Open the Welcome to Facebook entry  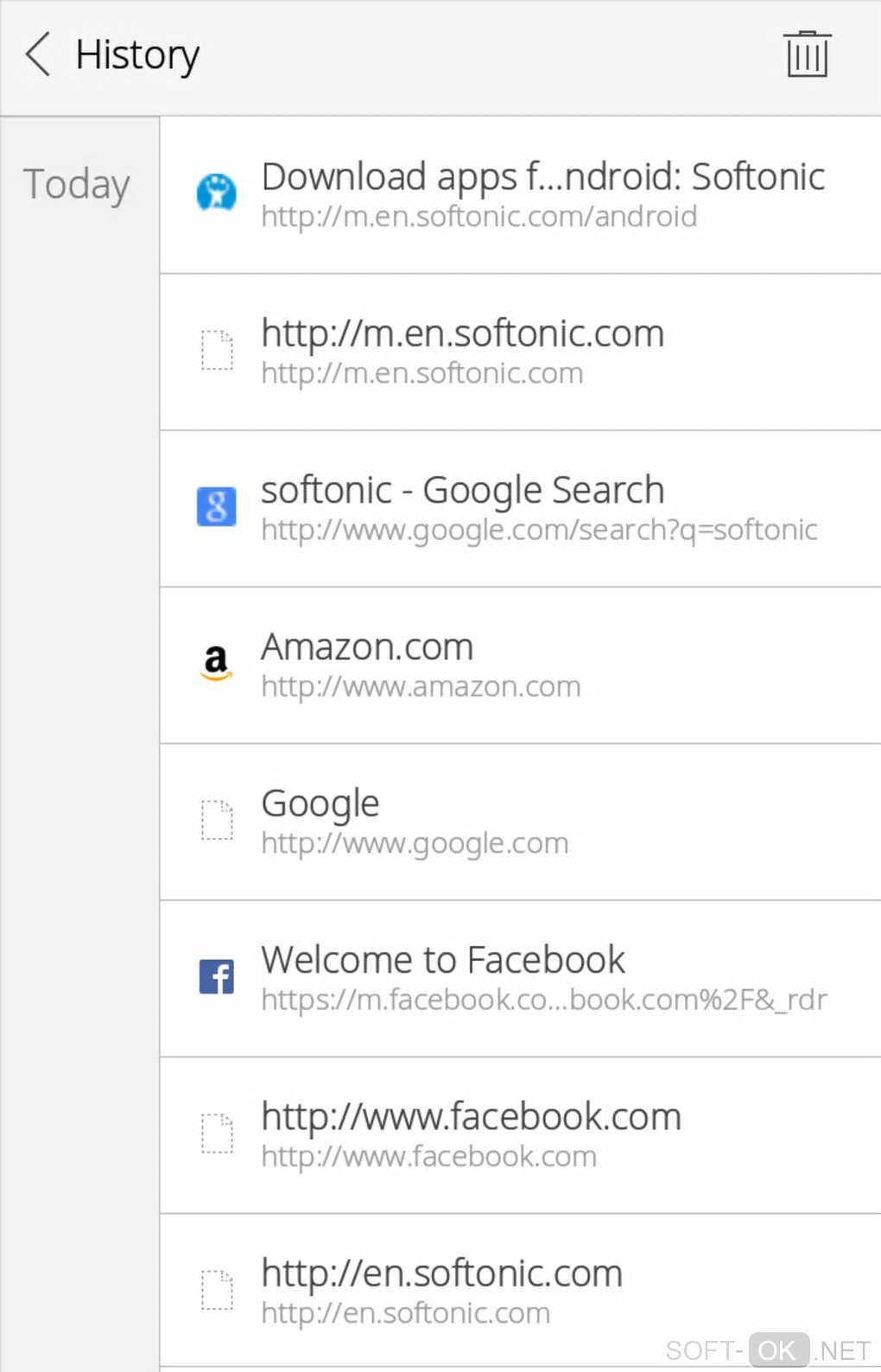[443, 960]
